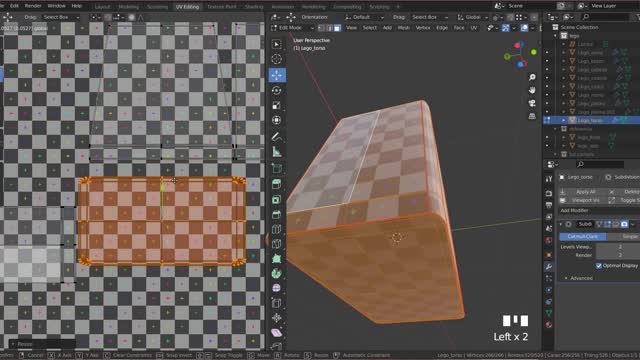The image size is (640, 360).
Task: Toggle Subdiv modifier viewport display
Action: (x=616, y=224)
